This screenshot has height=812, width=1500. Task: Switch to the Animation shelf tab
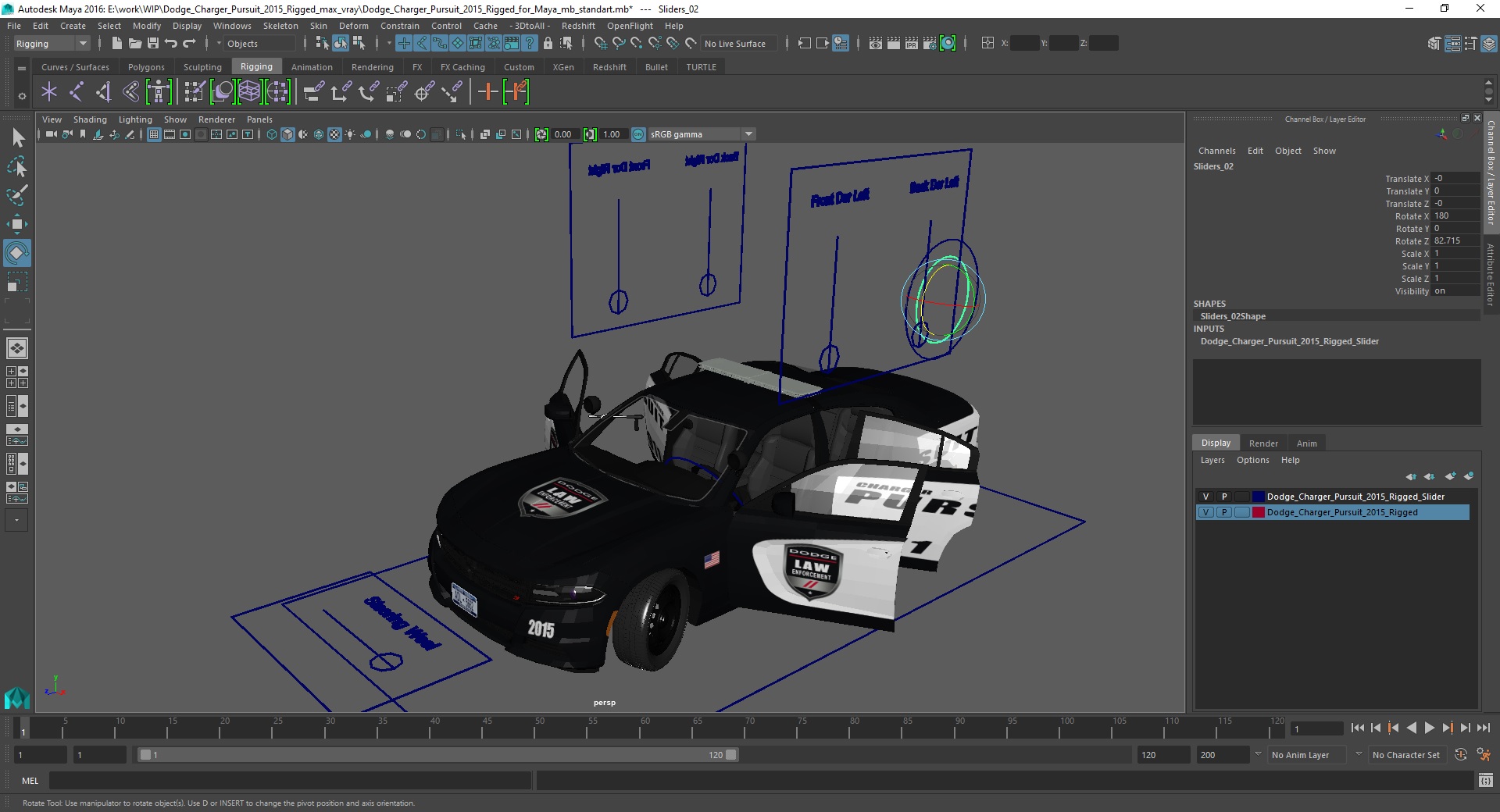tap(312, 67)
